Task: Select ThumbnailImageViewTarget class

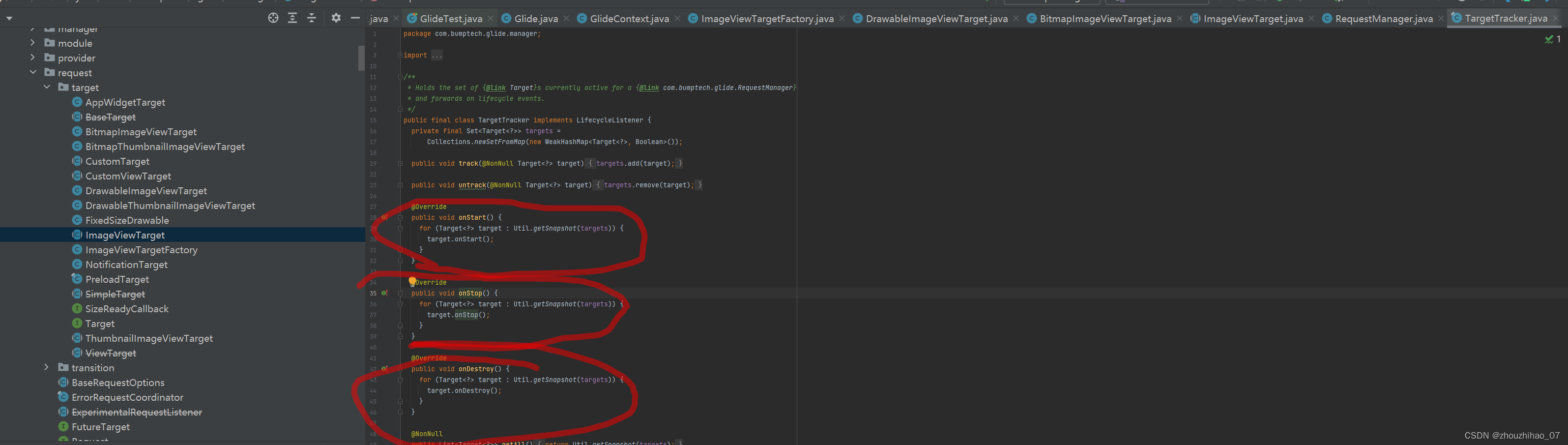Action: pos(148,338)
